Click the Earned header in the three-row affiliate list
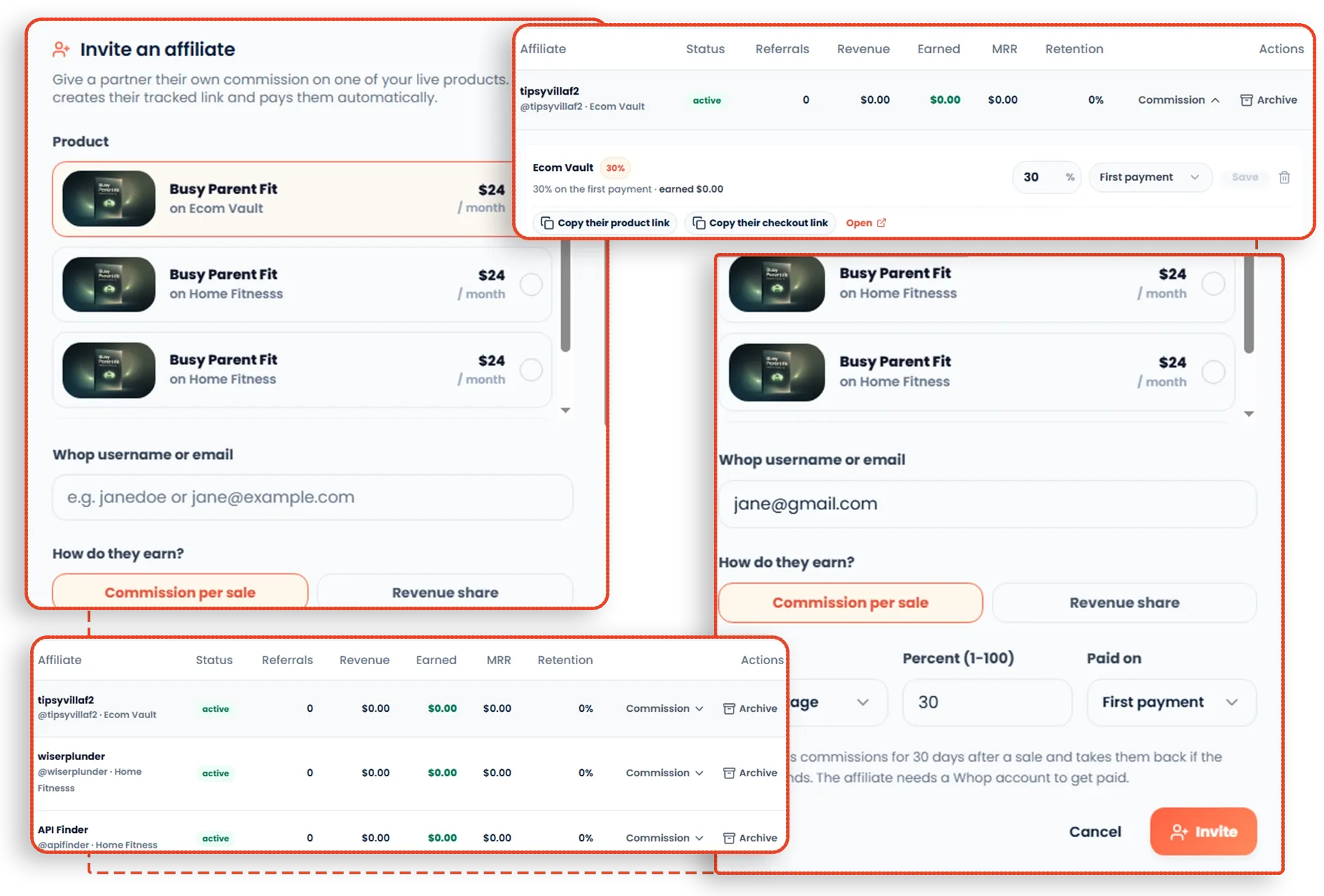The width and height of the screenshot is (1324, 896). [x=436, y=660]
